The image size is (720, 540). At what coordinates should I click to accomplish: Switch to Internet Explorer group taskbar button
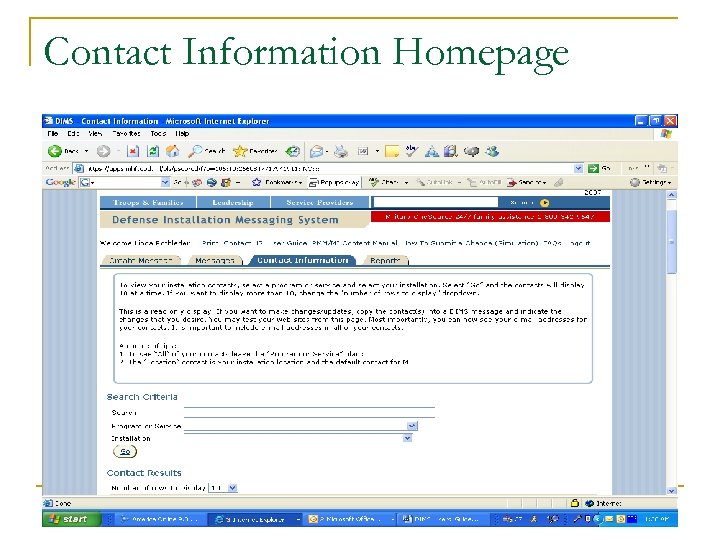[x=255, y=519]
